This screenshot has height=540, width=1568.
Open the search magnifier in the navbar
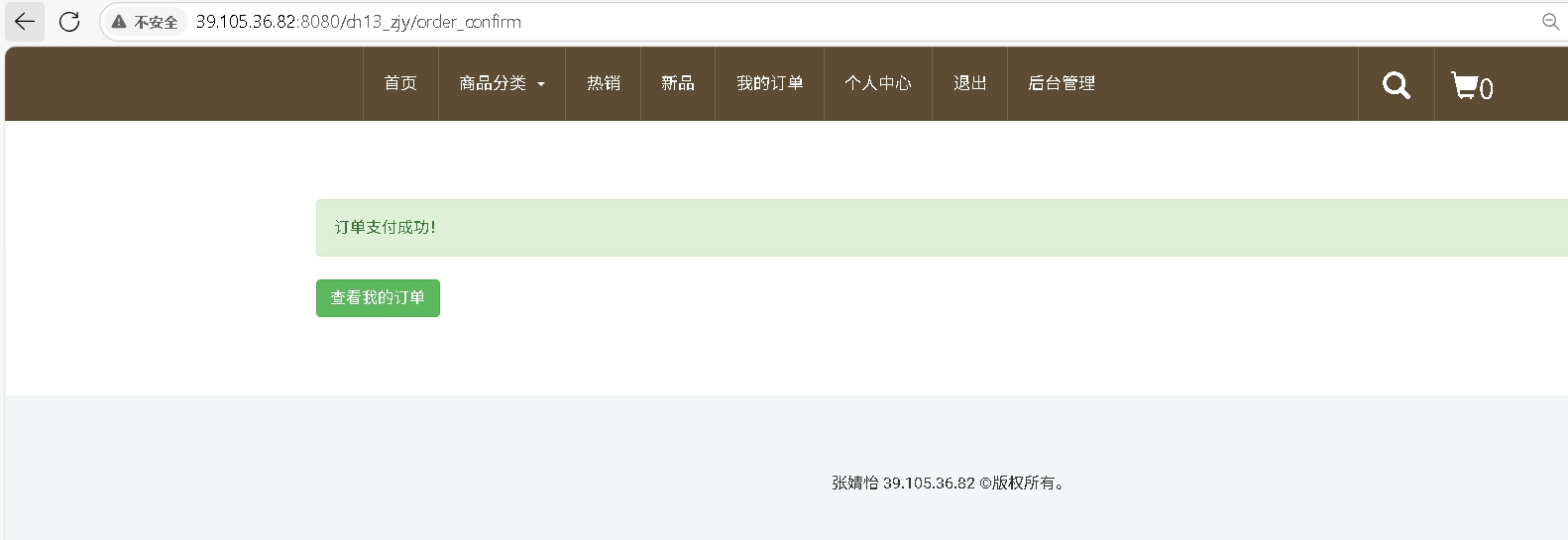(x=1396, y=85)
